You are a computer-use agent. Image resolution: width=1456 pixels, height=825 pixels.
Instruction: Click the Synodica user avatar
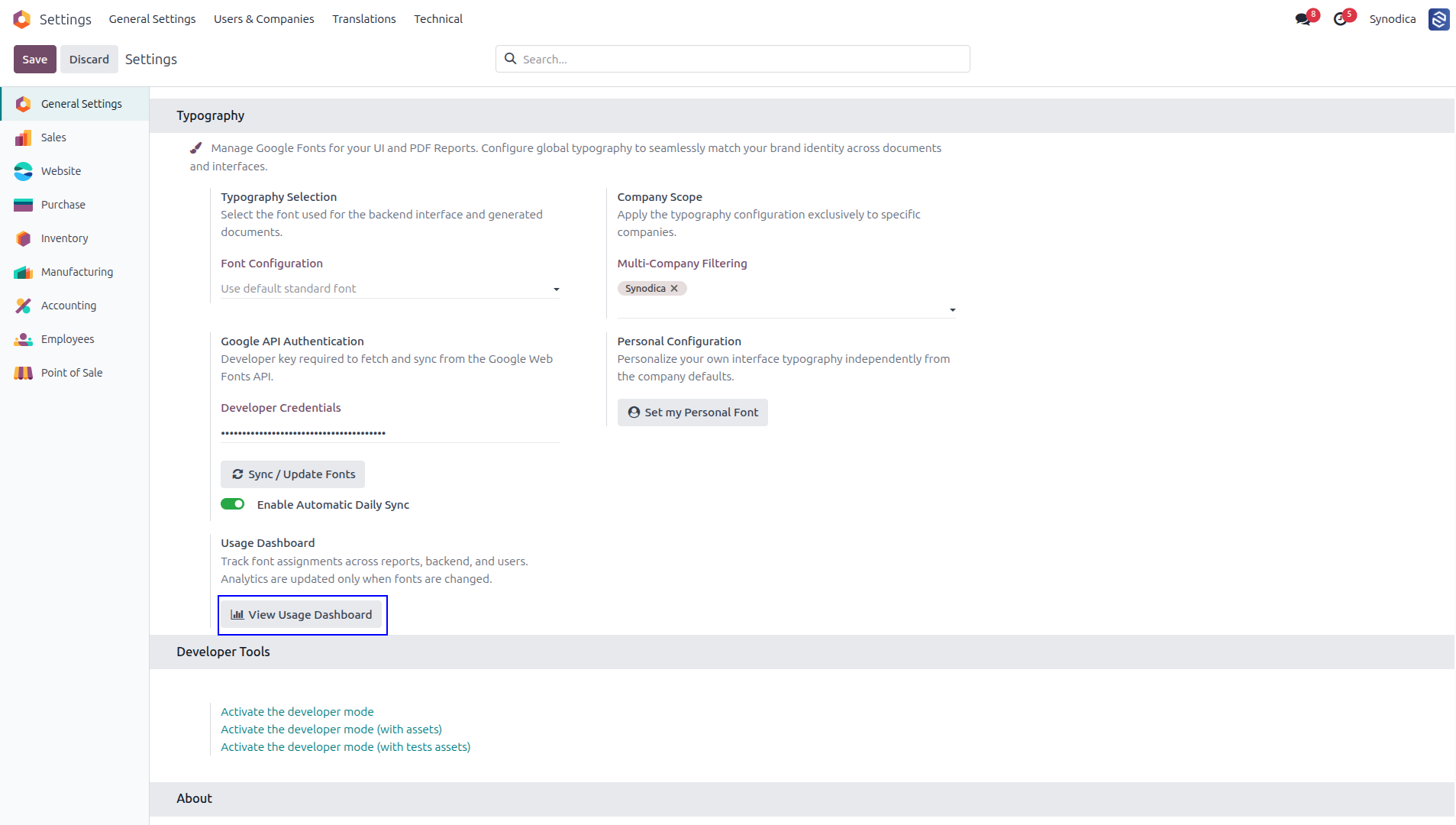[x=1439, y=19]
